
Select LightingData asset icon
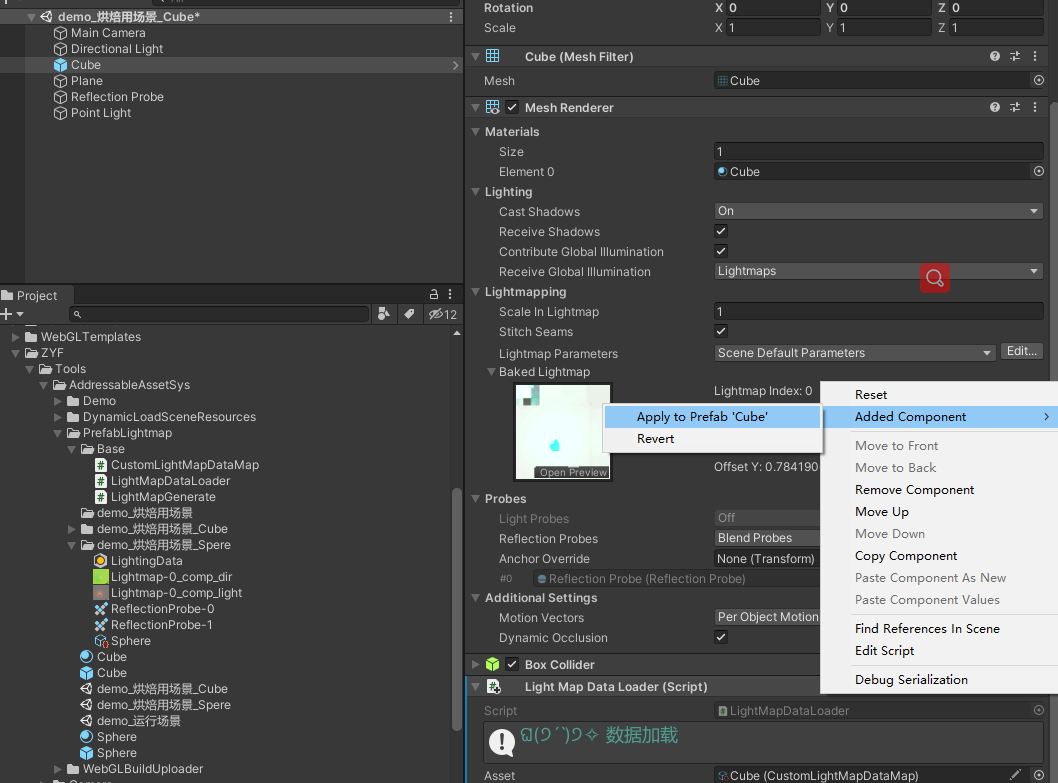pos(101,560)
